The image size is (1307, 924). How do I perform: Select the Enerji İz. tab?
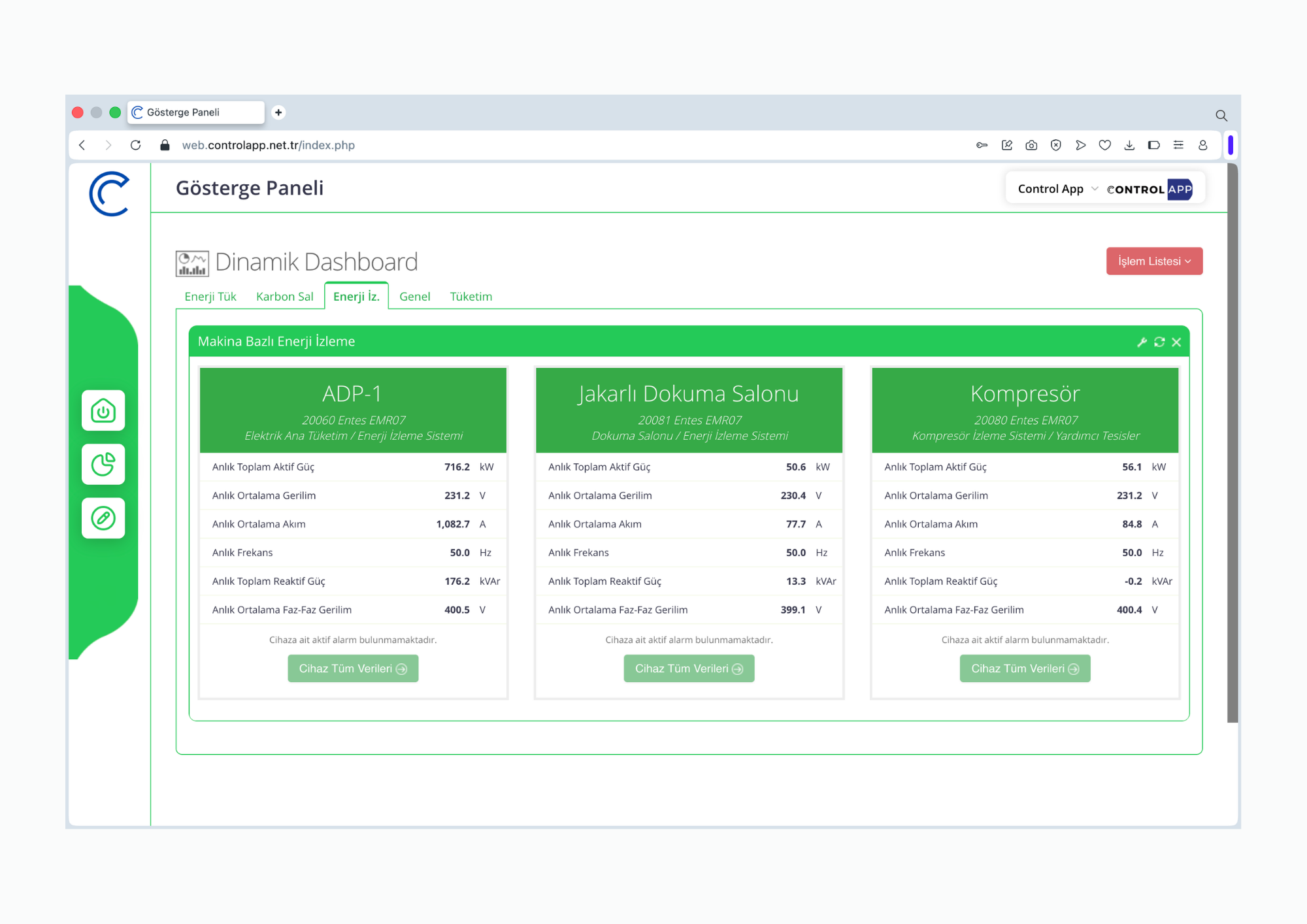tap(356, 296)
